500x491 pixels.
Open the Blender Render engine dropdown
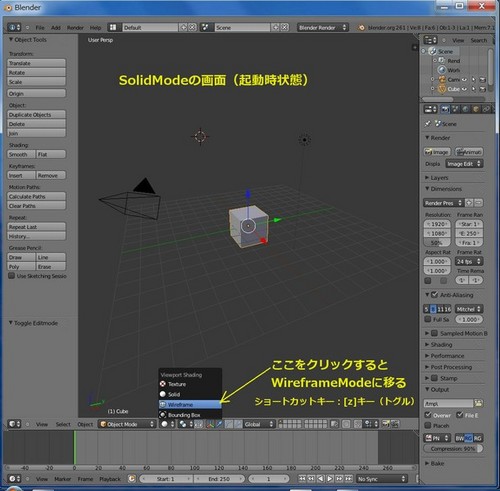click(x=323, y=27)
